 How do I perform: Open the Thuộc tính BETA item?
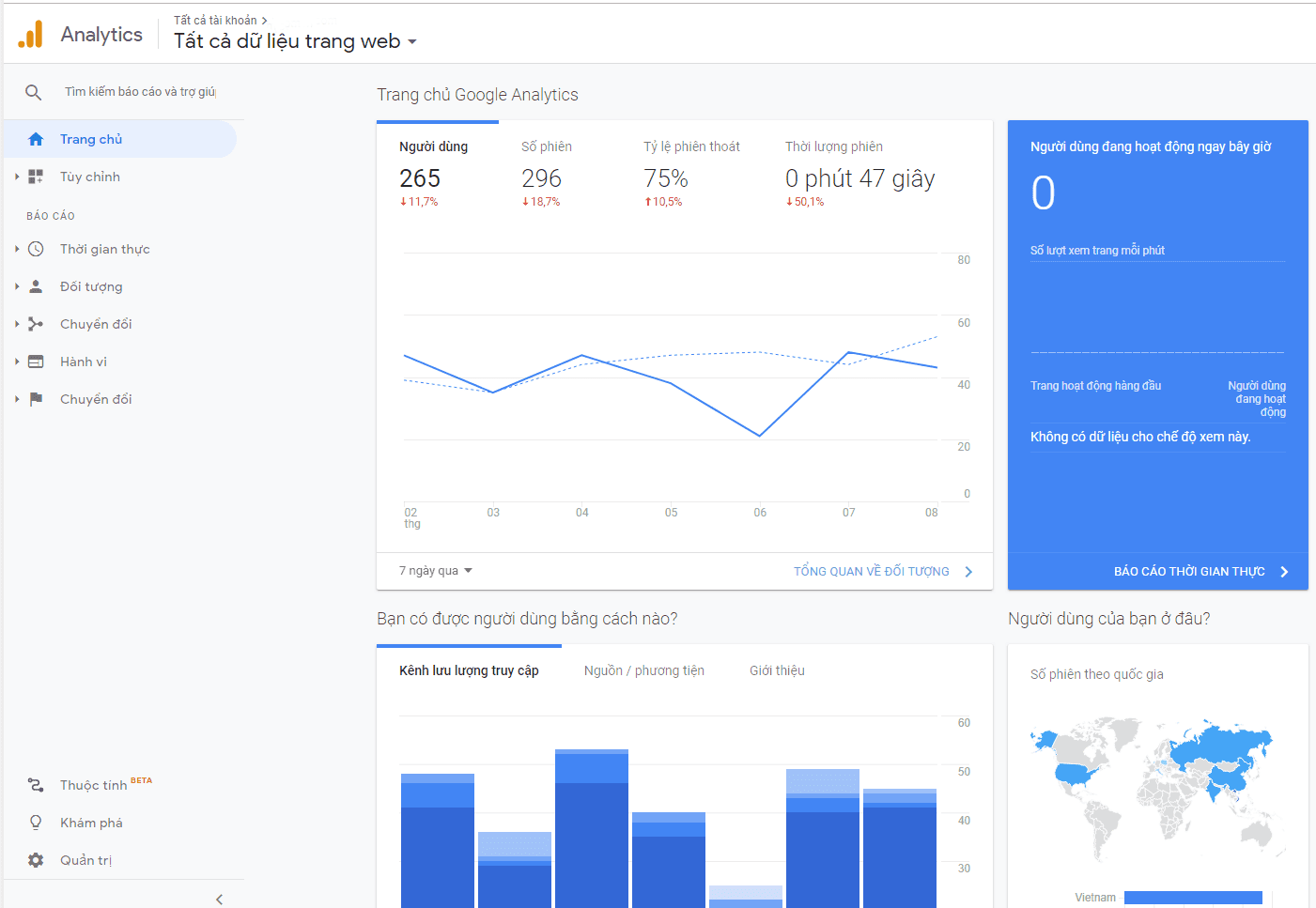pyautogui.click(x=120, y=785)
